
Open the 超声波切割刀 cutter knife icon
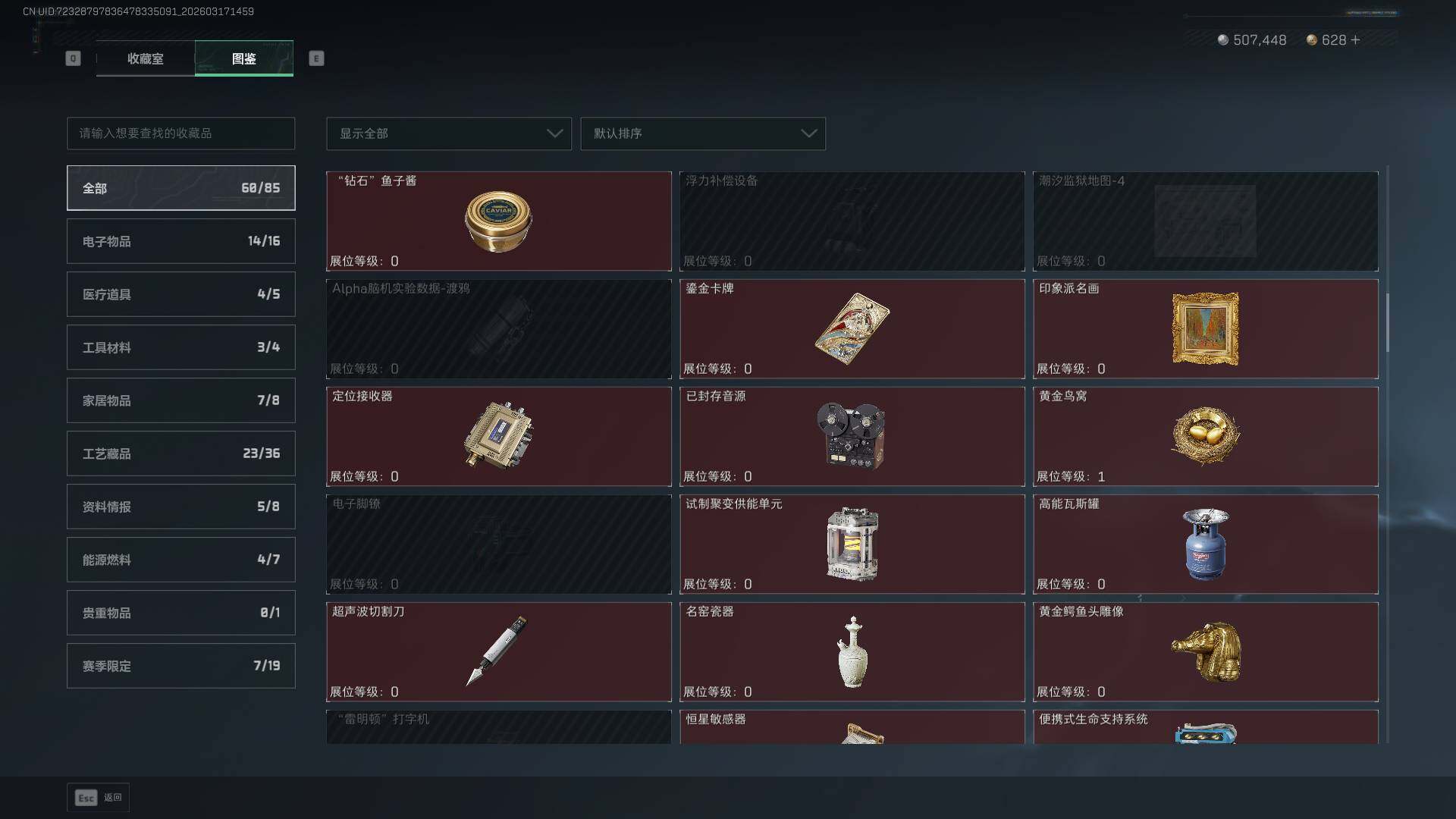tap(497, 651)
